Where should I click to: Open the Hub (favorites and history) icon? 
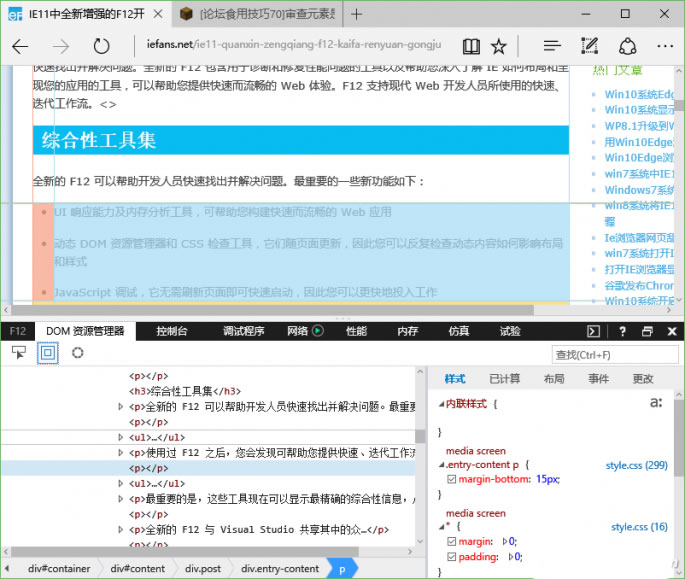[x=551, y=46]
